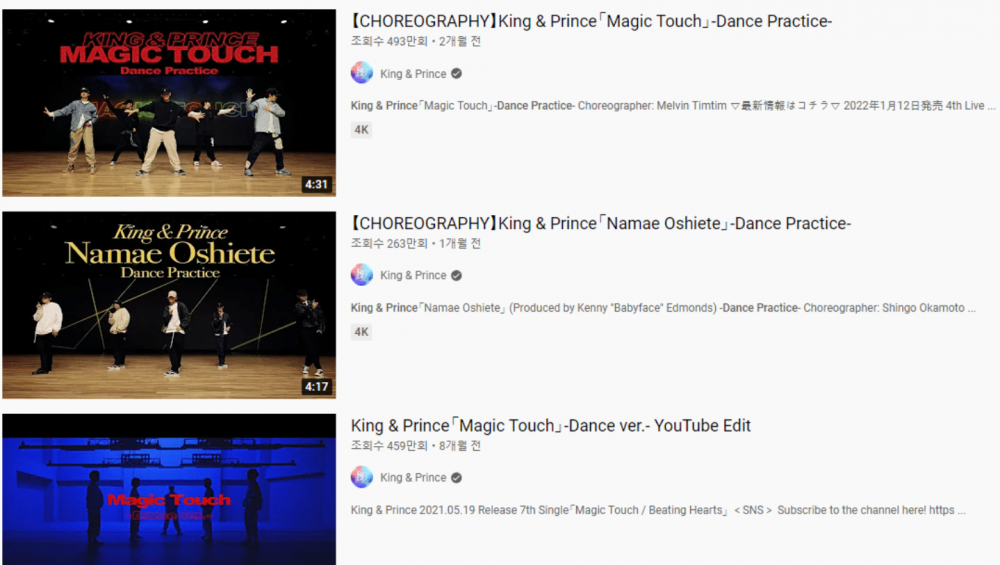The height and width of the screenshot is (565, 1000).
Task: Open blue Magic Touch Dance ver. thumbnail
Action: pos(169,489)
